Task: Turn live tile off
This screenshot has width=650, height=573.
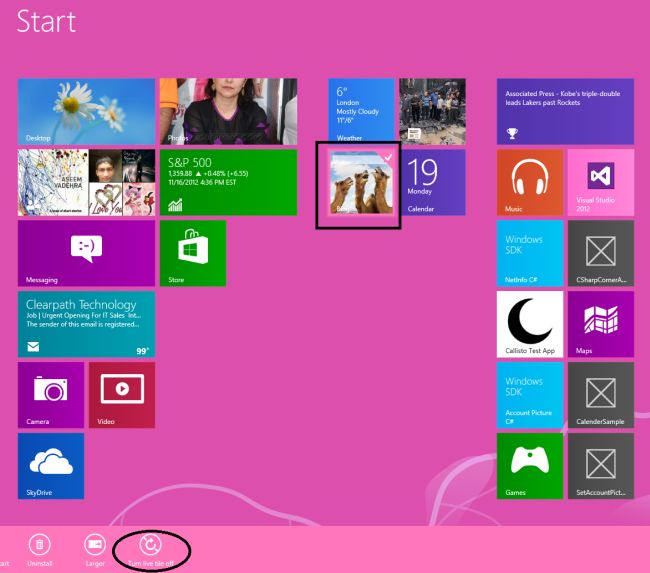Action: [151, 551]
